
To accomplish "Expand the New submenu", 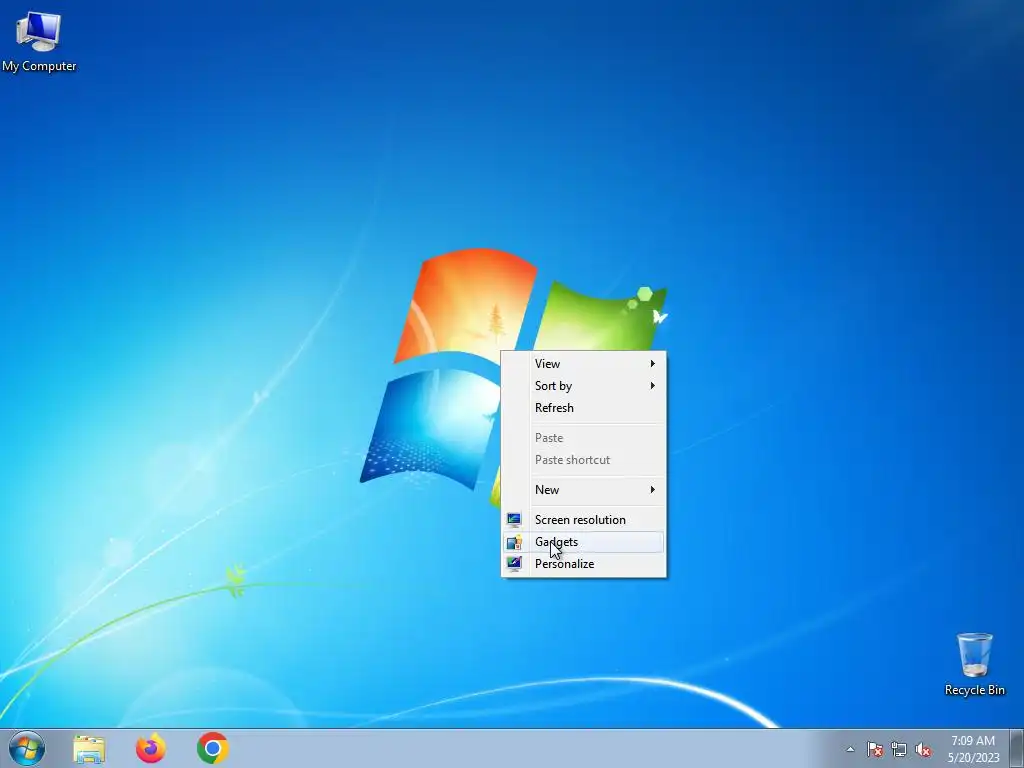I will (x=583, y=490).
